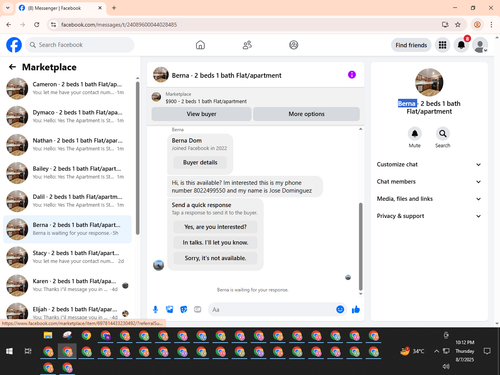Open the tab search dropdown arrow

point(8,8)
